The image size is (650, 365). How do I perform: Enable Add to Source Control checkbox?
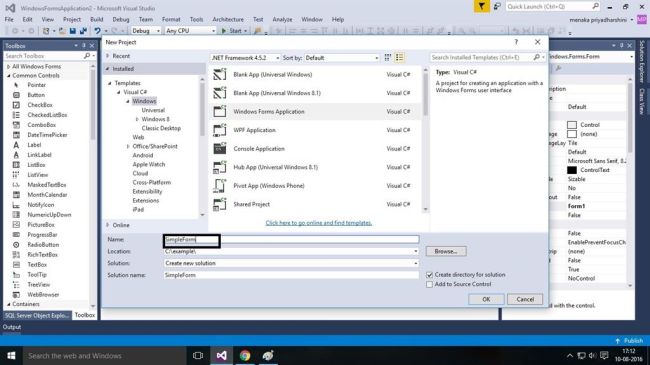point(429,285)
